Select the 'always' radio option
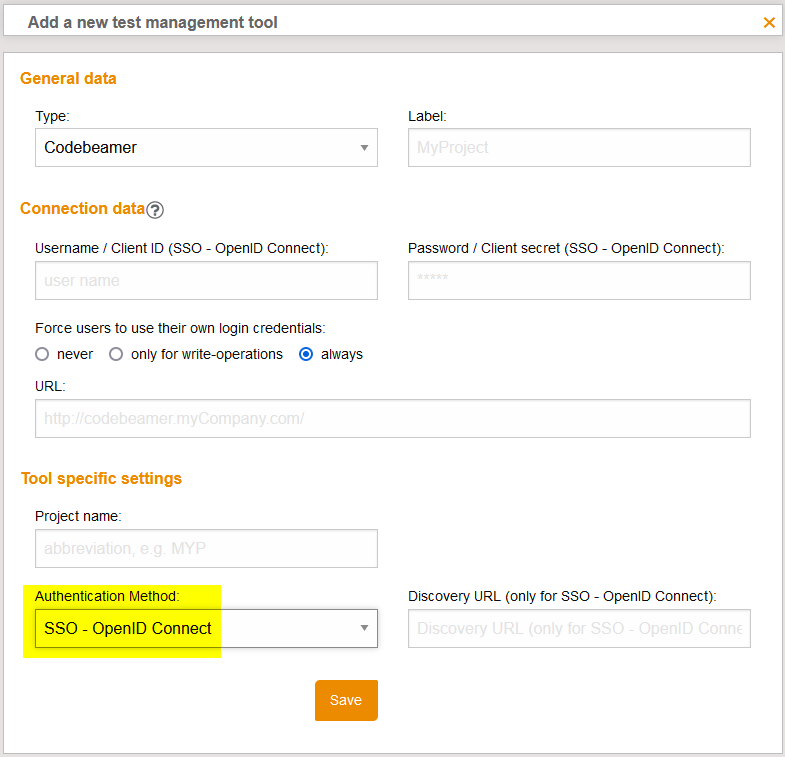785x757 pixels. pyautogui.click(x=306, y=354)
